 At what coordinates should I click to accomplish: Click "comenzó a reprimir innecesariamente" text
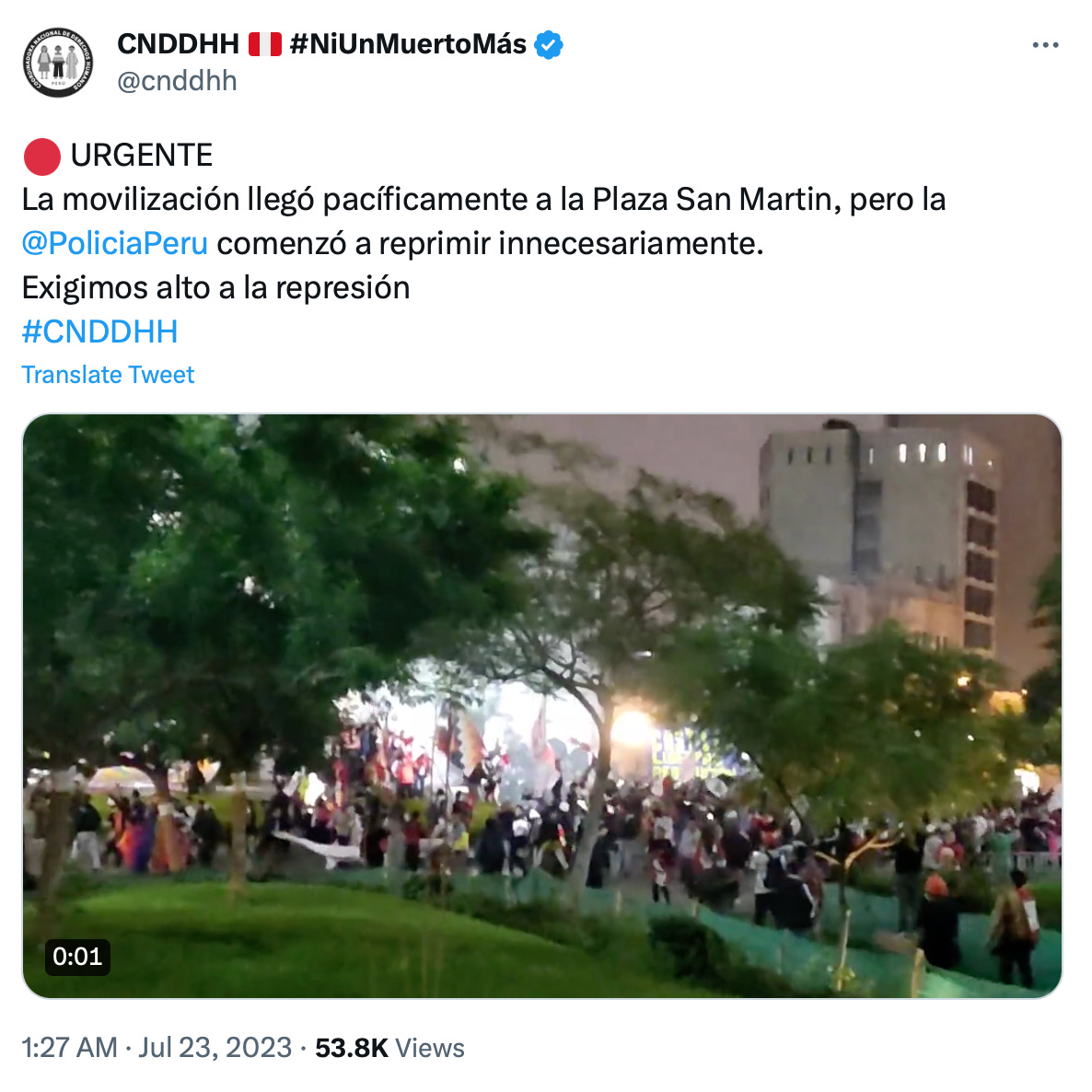pyautogui.click(x=490, y=244)
